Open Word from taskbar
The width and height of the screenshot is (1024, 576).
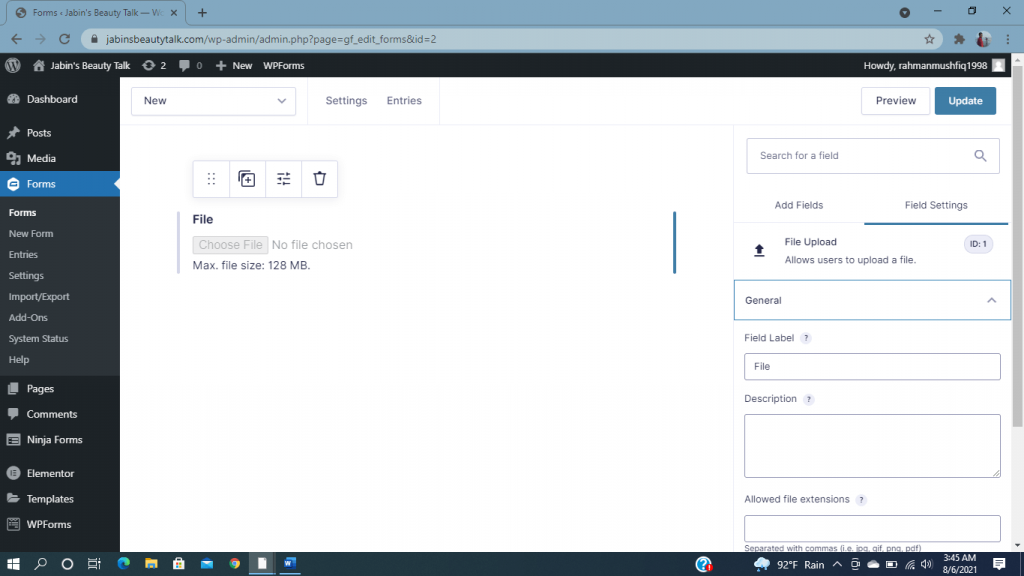tap(290, 564)
